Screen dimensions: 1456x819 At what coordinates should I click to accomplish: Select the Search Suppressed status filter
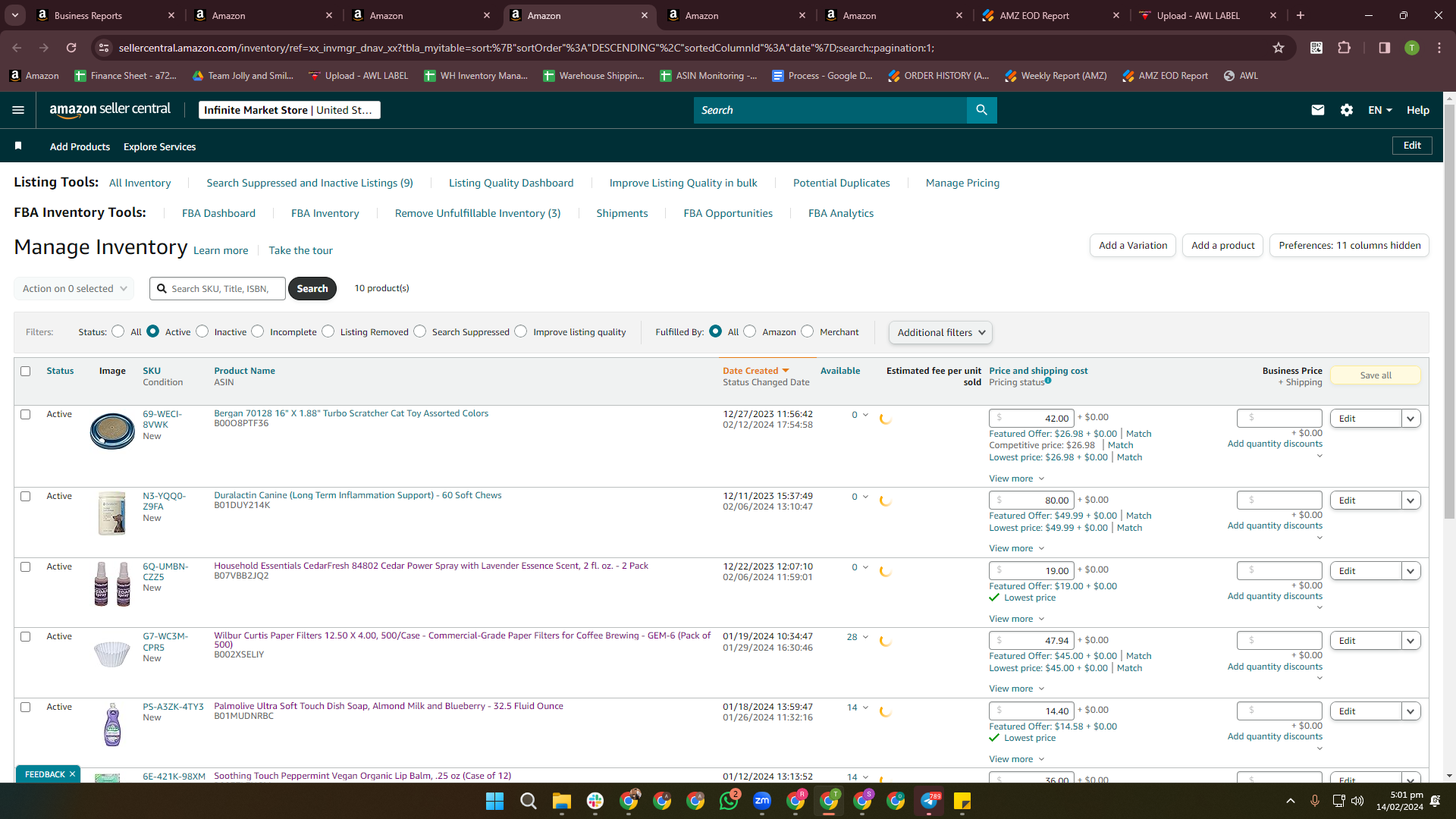pyautogui.click(x=420, y=331)
